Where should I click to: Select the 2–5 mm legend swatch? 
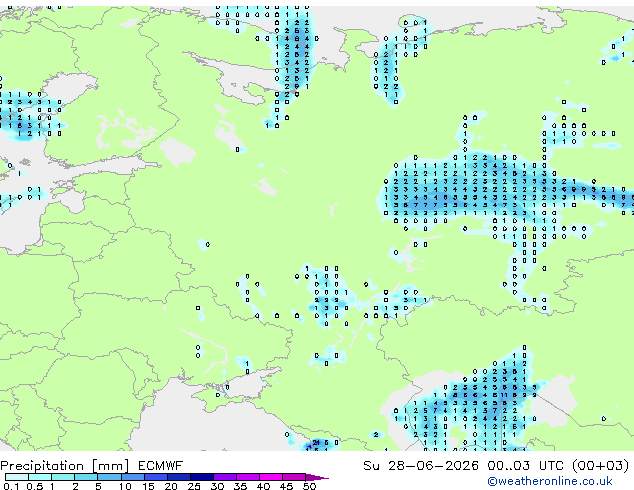[x=86, y=477]
